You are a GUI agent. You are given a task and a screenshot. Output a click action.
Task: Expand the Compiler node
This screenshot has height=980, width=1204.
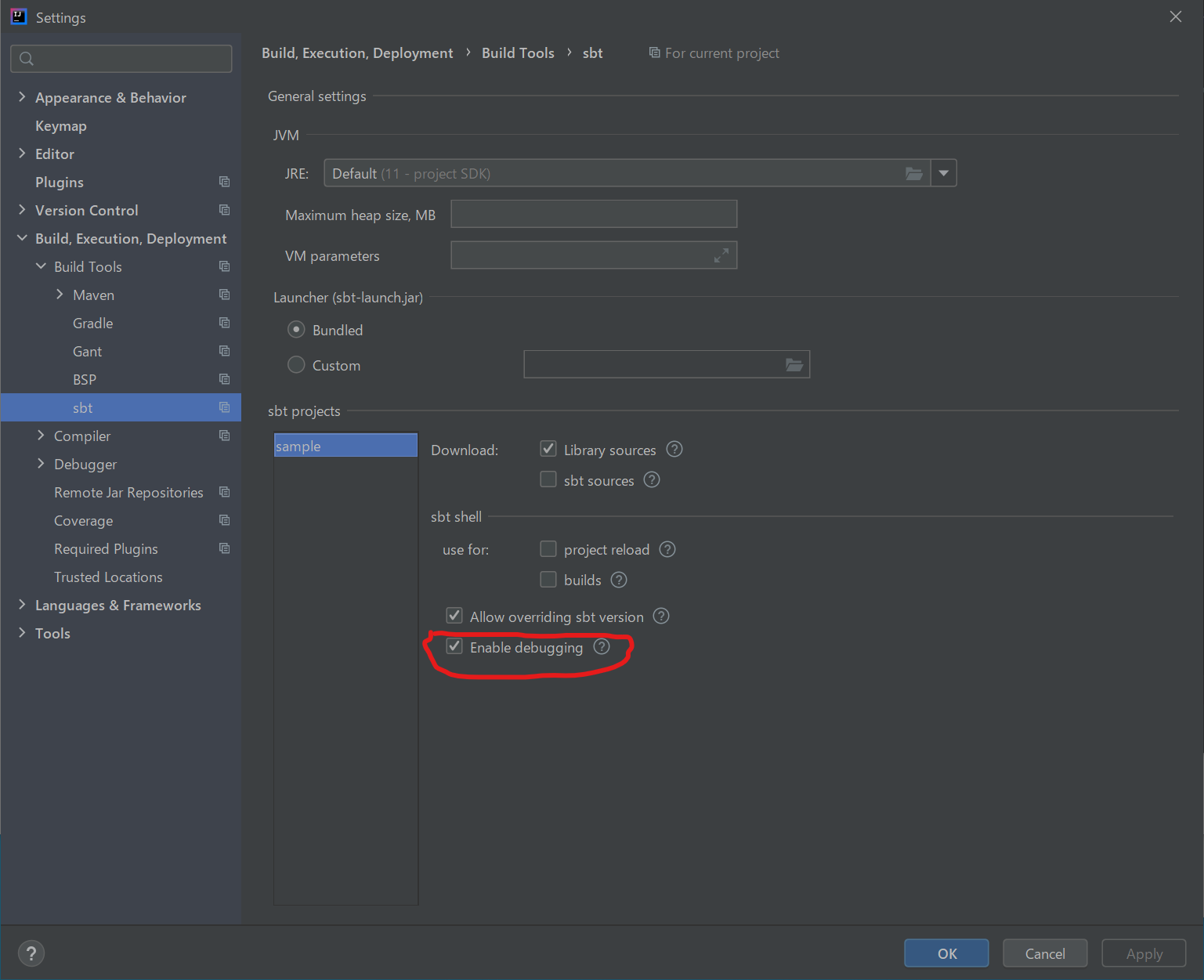point(41,435)
